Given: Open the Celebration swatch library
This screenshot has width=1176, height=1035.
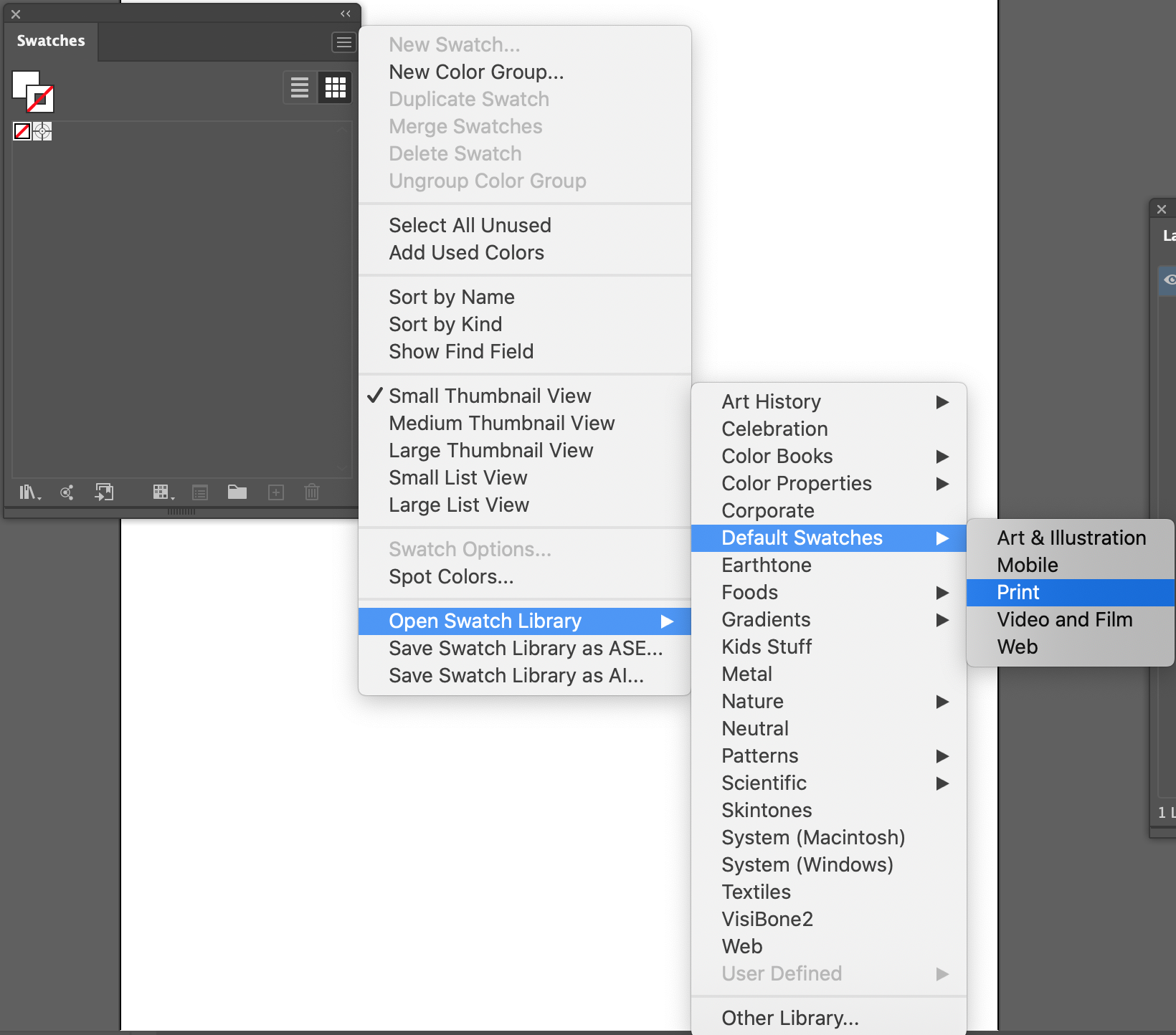Looking at the screenshot, I should 829,429.
